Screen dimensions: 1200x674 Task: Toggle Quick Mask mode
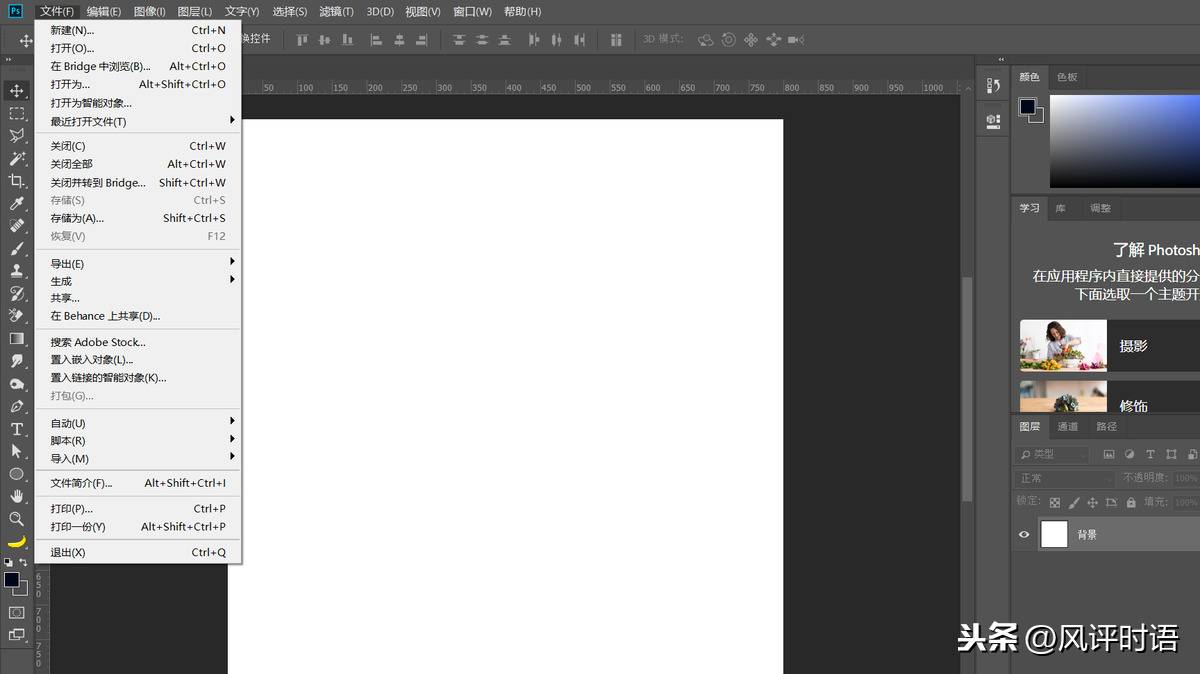17,612
